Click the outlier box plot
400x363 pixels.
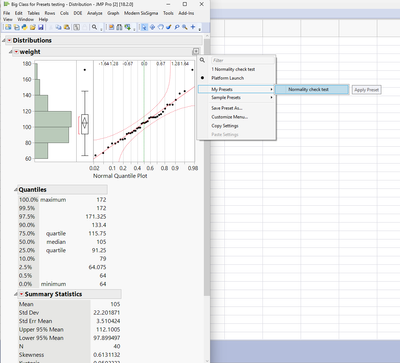85,123
